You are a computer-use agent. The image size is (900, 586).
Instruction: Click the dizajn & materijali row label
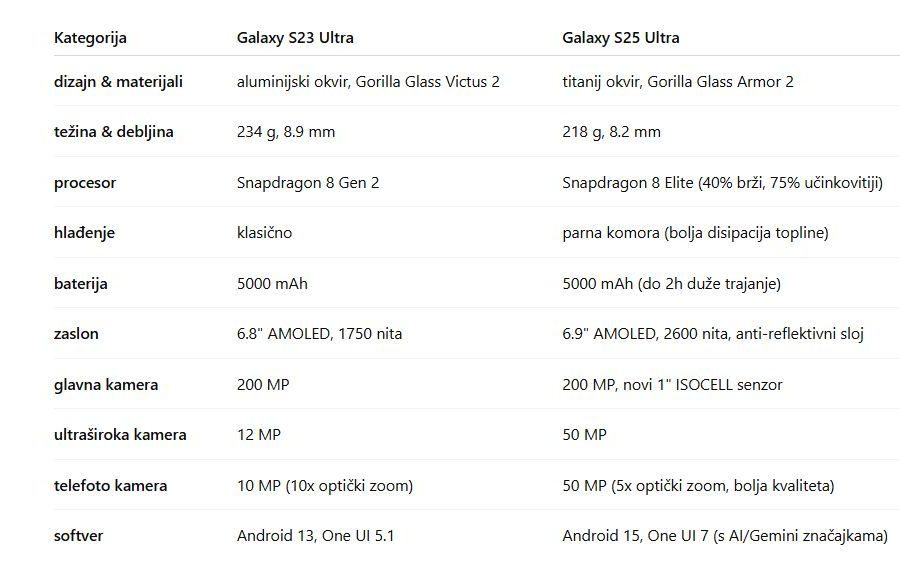click(118, 82)
